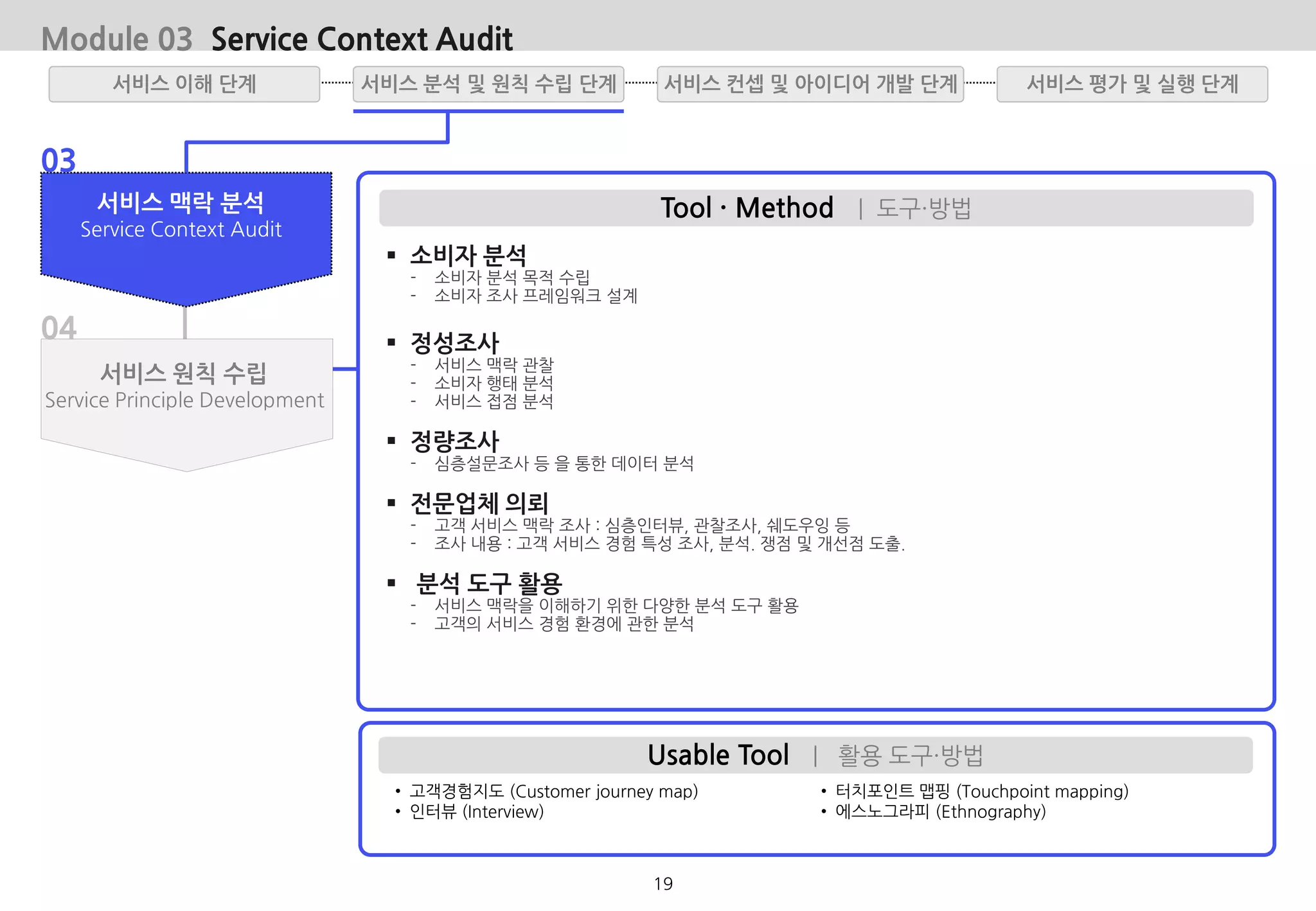1316x911 pixels.
Task: Click the 소비자 분석 목적 수립 line
Action: coord(512,277)
